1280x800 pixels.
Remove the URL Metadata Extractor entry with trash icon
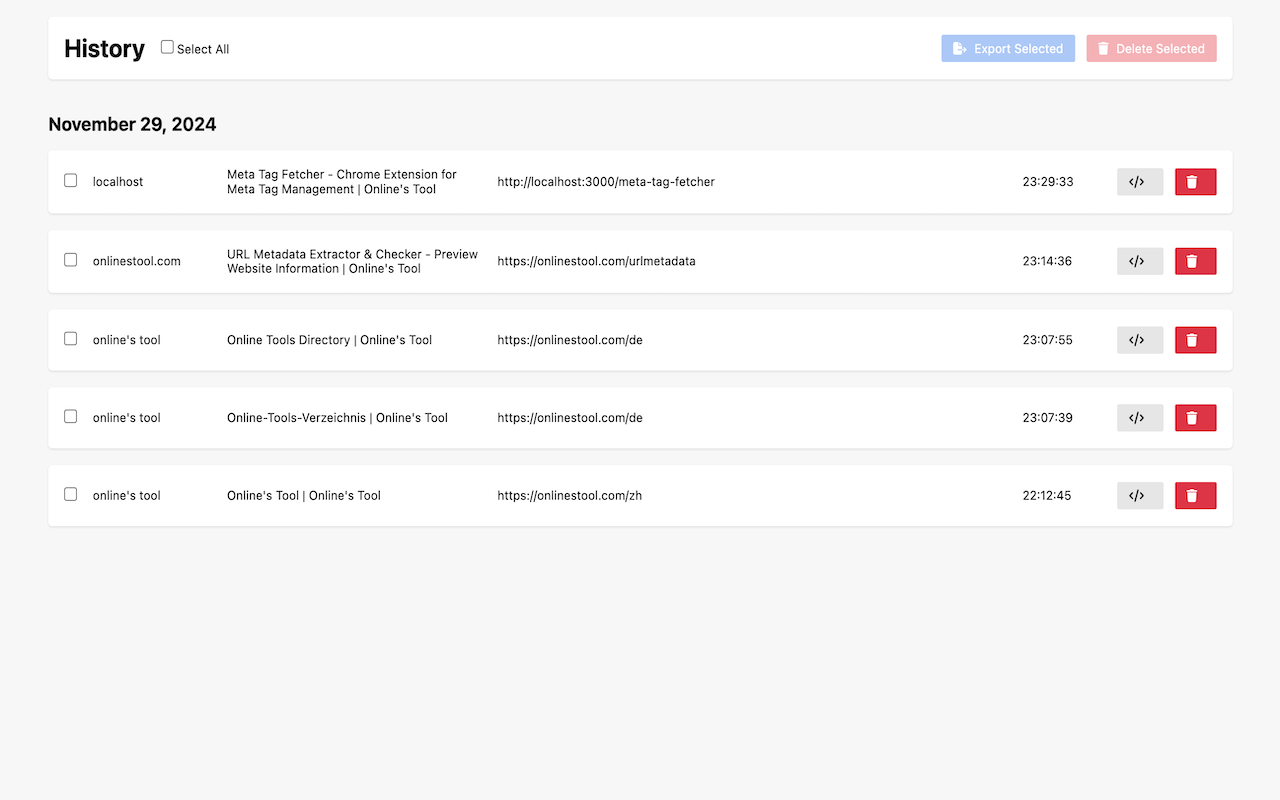tap(1195, 260)
